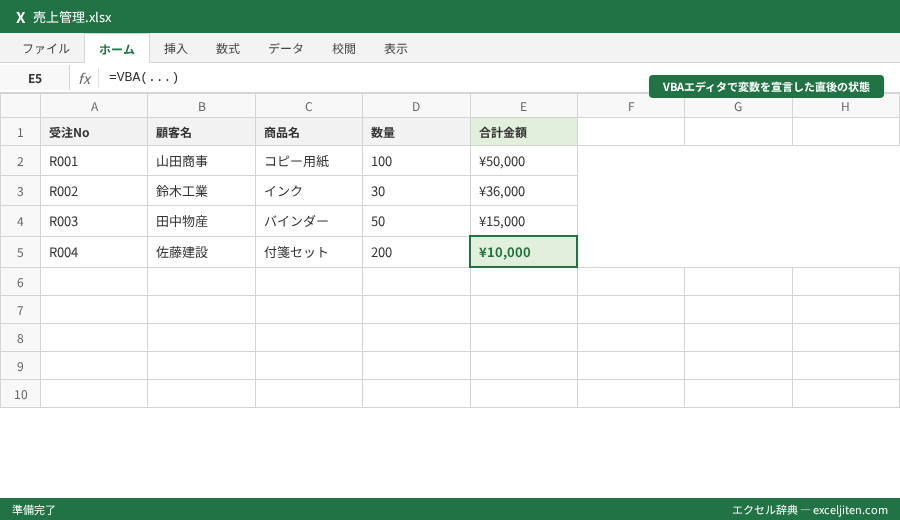Select the 山田商事 cell
Viewport: 900px width, 520px height.
click(201, 161)
